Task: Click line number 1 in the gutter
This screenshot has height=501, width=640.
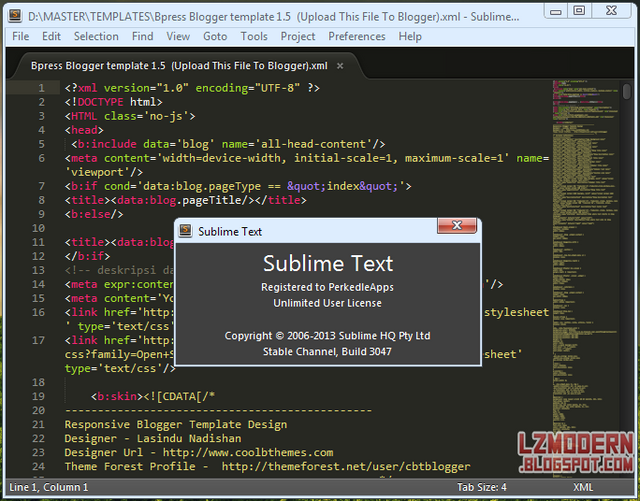Action: tap(41, 88)
